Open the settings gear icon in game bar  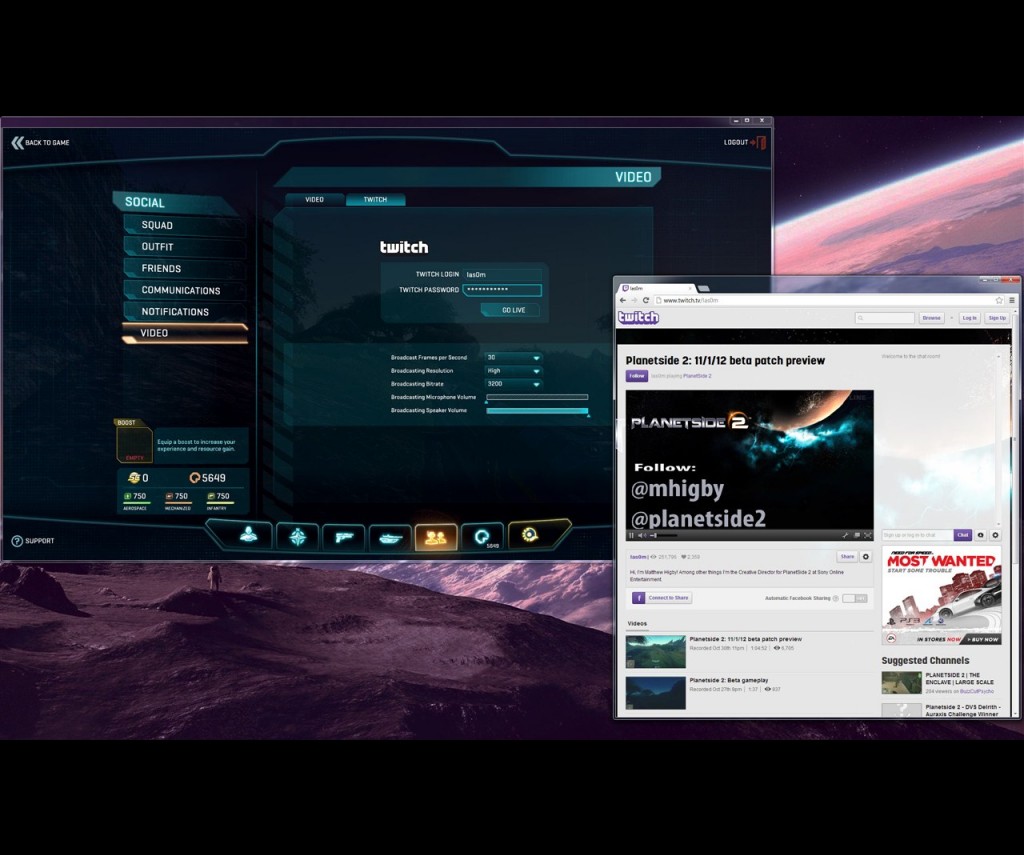[x=529, y=536]
